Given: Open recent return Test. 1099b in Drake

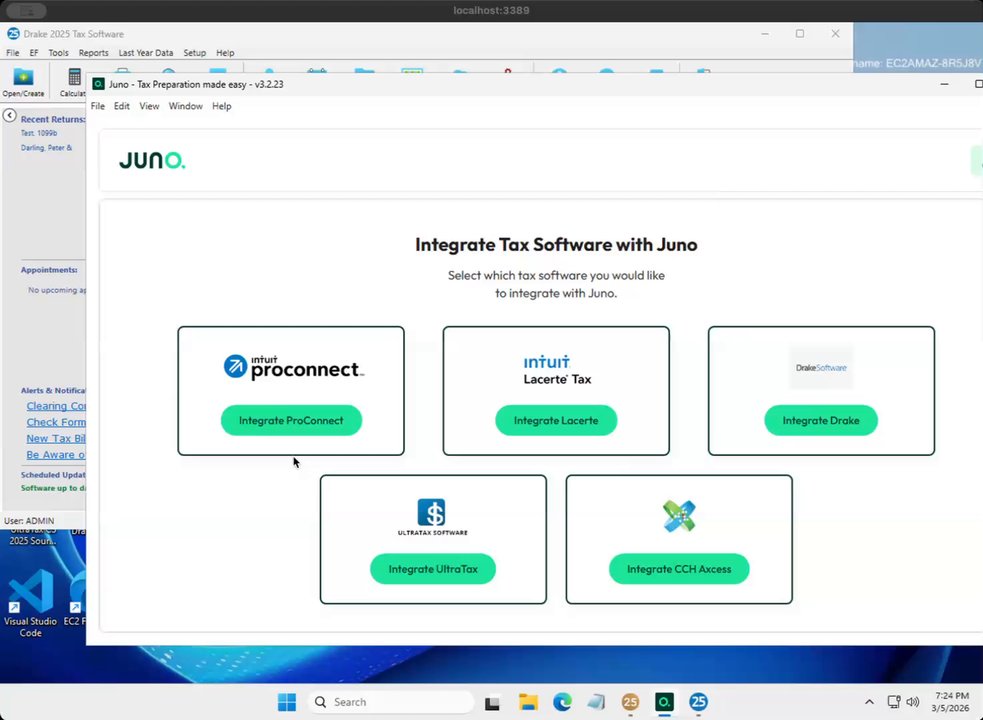Looking at the screenshot, I should pos(39,133).
